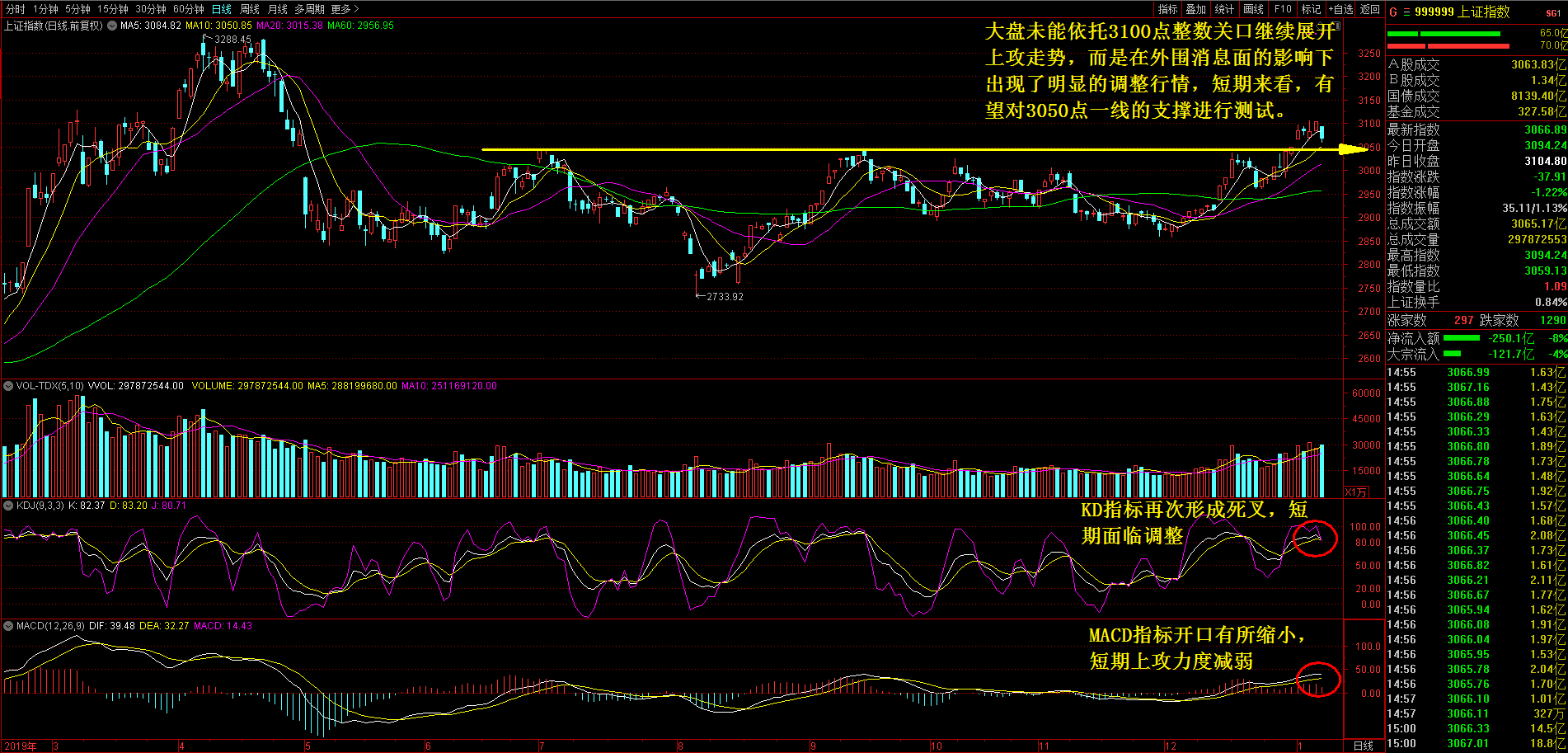This screenshot has width=1568, height=753.
Task: Click month 9 on the timeline
Action: pos(813,746)
